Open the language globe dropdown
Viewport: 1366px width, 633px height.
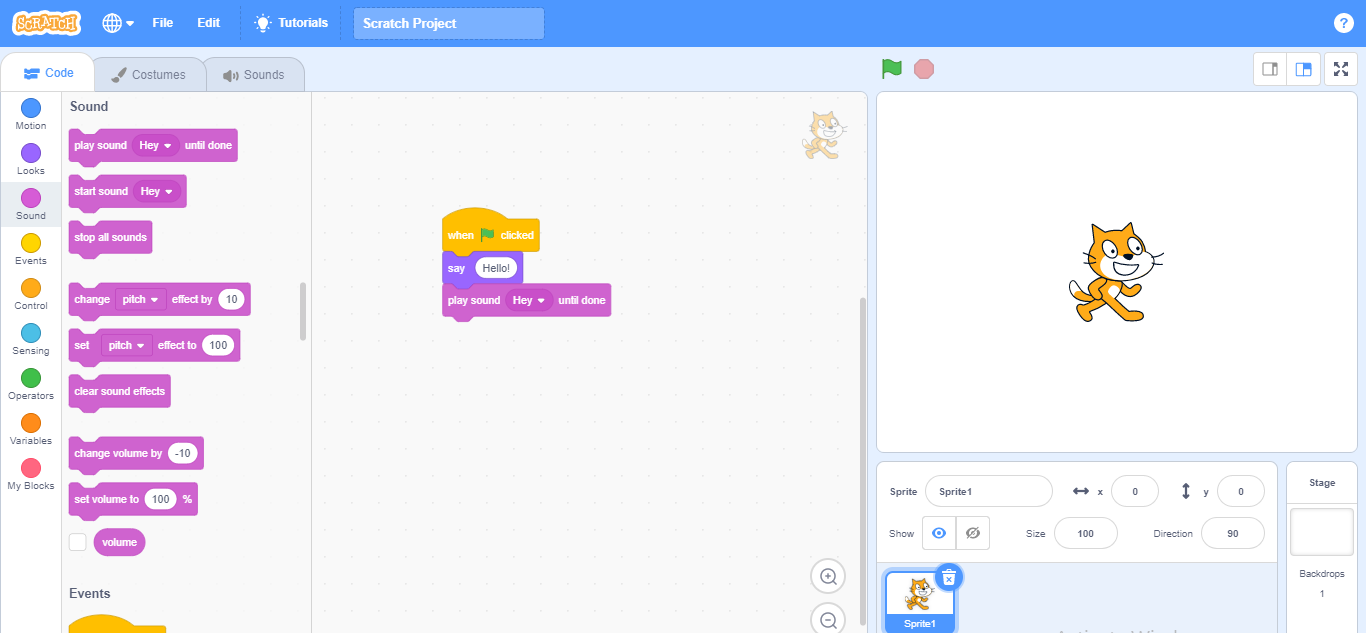click(118, 23)
